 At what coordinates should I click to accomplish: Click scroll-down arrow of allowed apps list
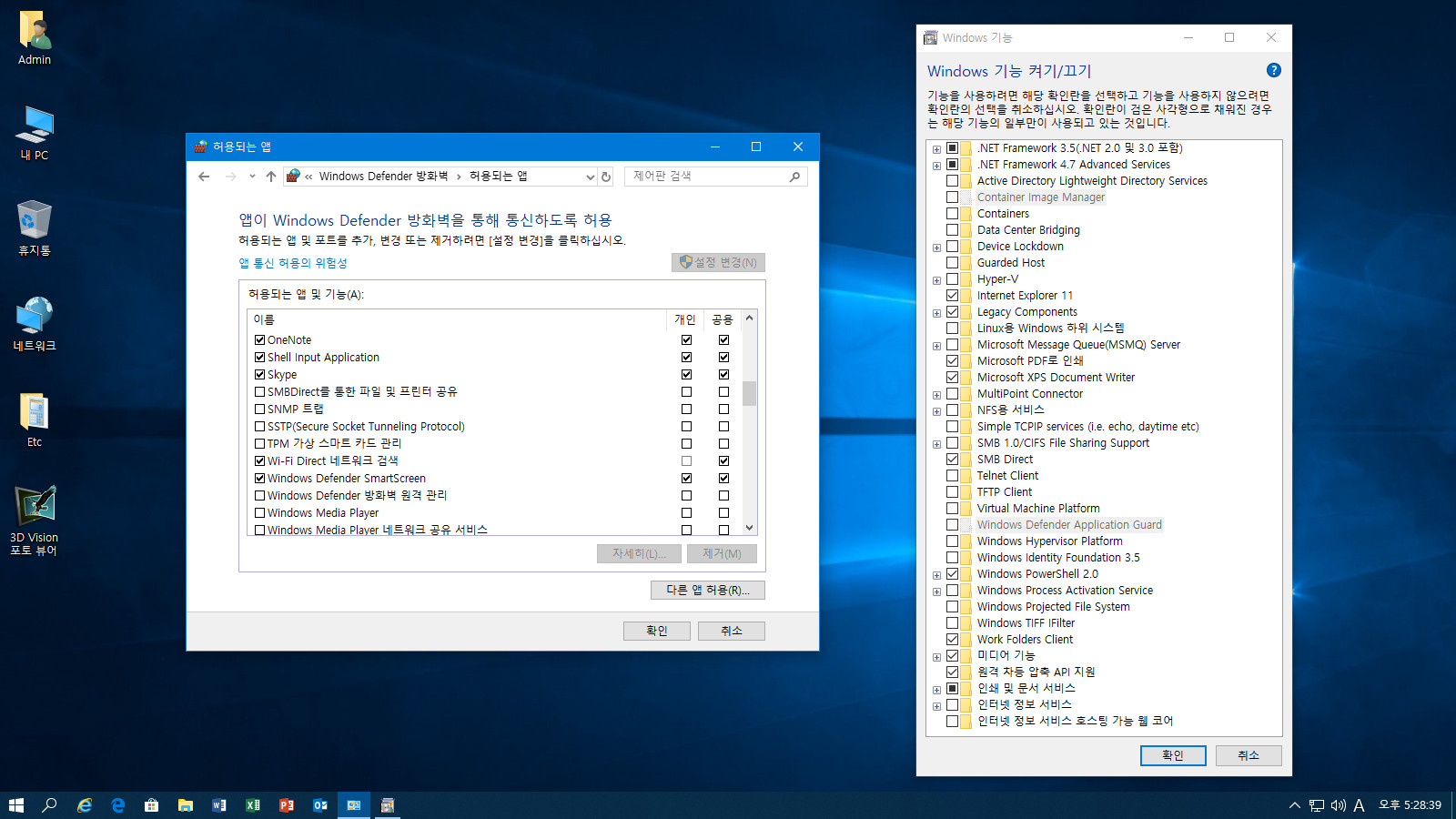tap(750, 528)
